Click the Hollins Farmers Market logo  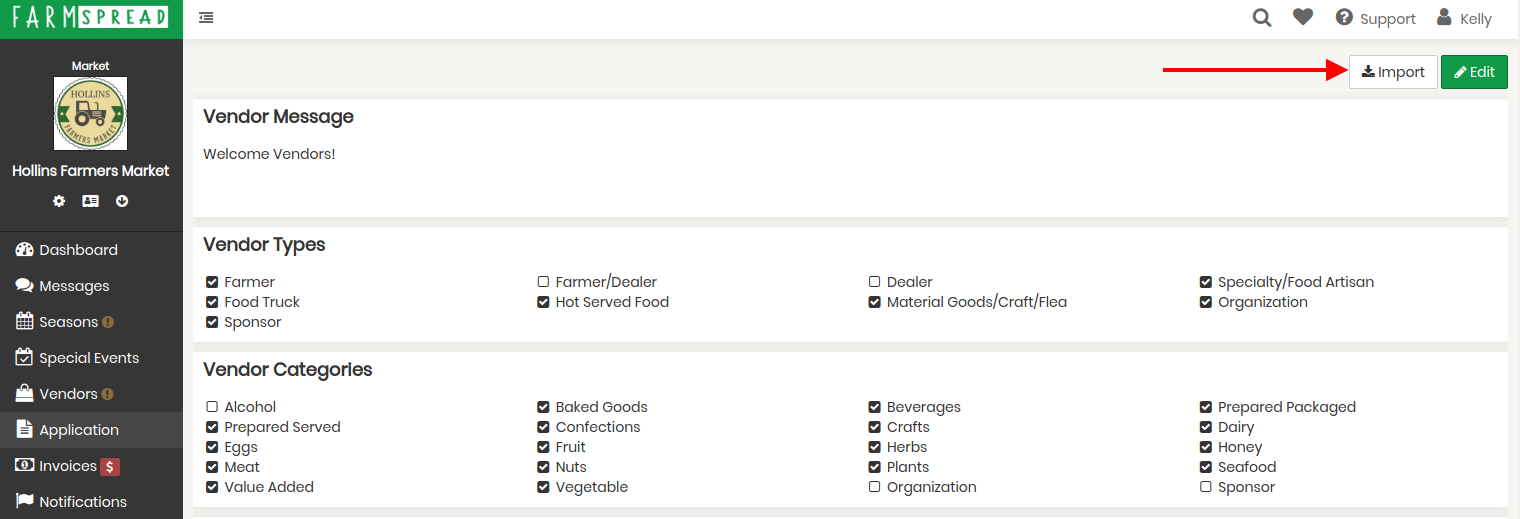click(x=90, y=113)
